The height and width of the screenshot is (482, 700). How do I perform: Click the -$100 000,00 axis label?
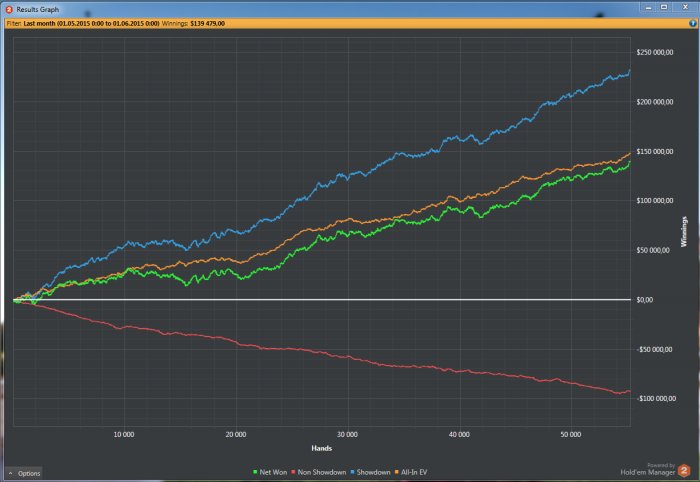[656, 398]
